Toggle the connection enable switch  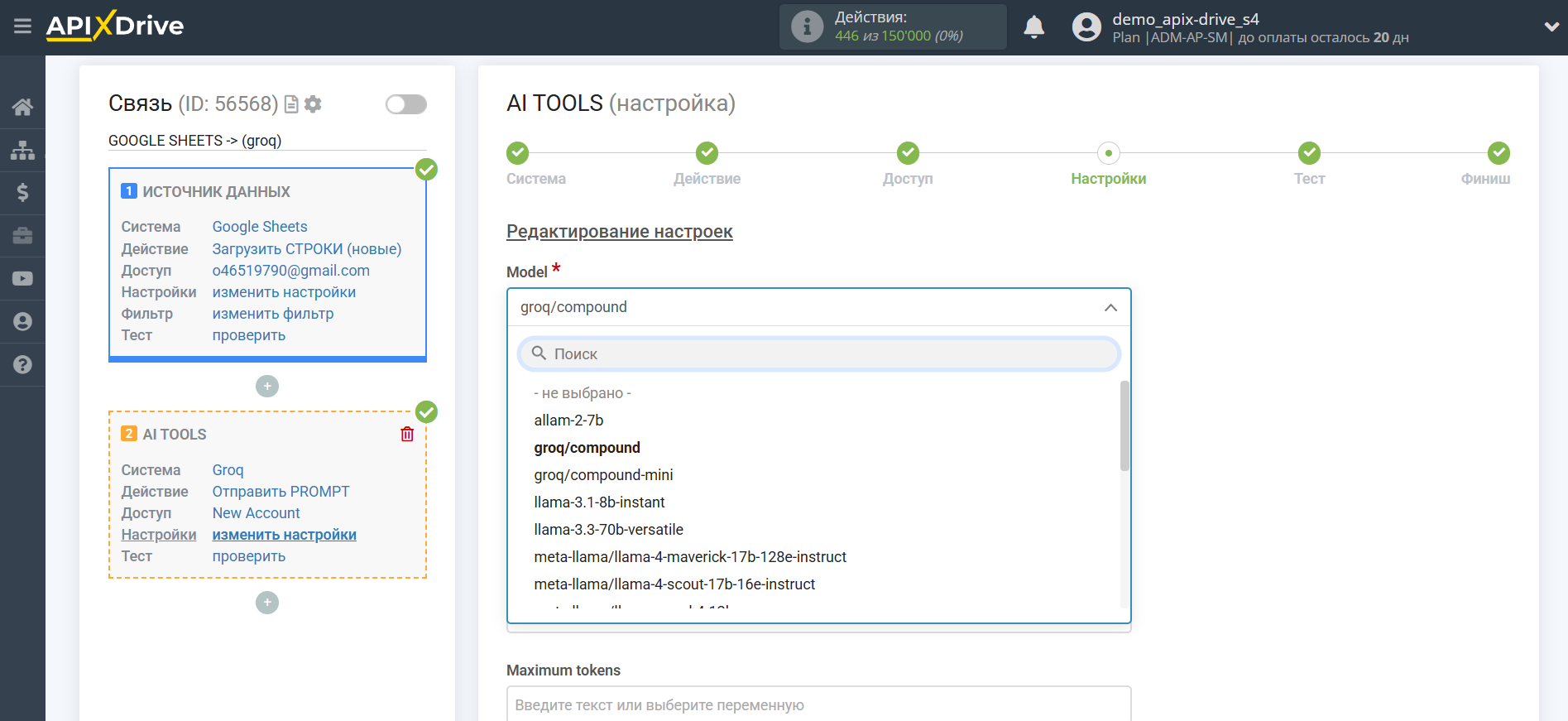pos(405,104)
